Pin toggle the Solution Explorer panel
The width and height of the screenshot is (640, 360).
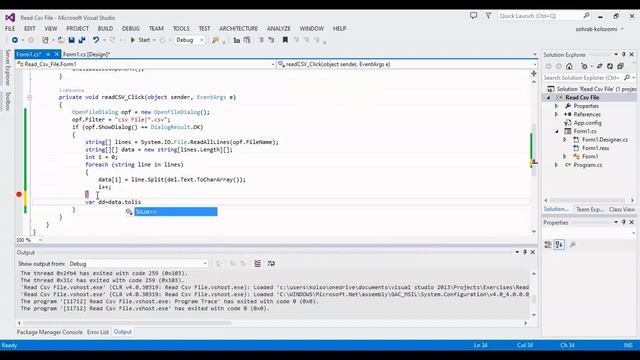pos(624,55)
